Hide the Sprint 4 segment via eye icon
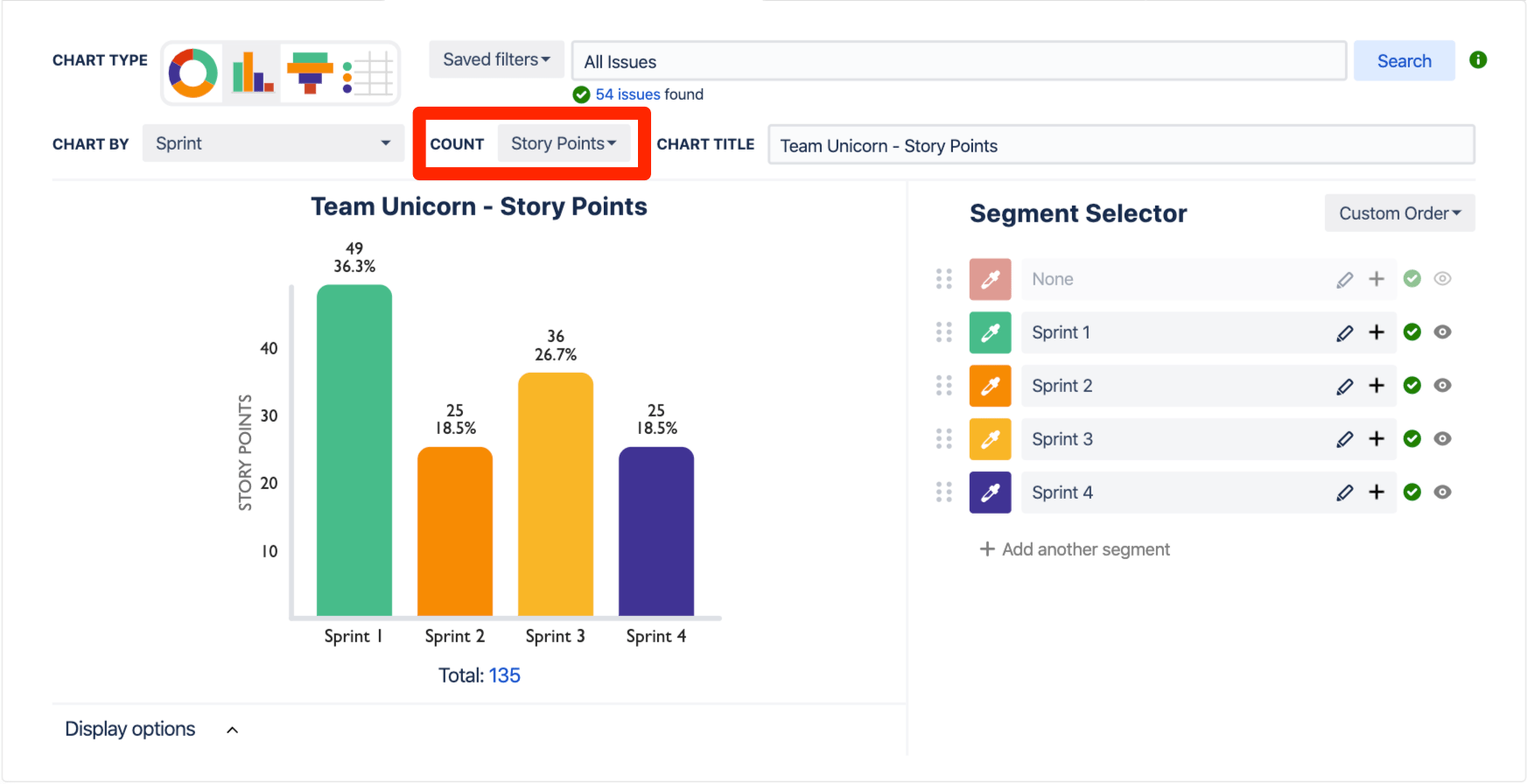The height and width of the screenshot is (784, 1528). (x=1442, y=493)
